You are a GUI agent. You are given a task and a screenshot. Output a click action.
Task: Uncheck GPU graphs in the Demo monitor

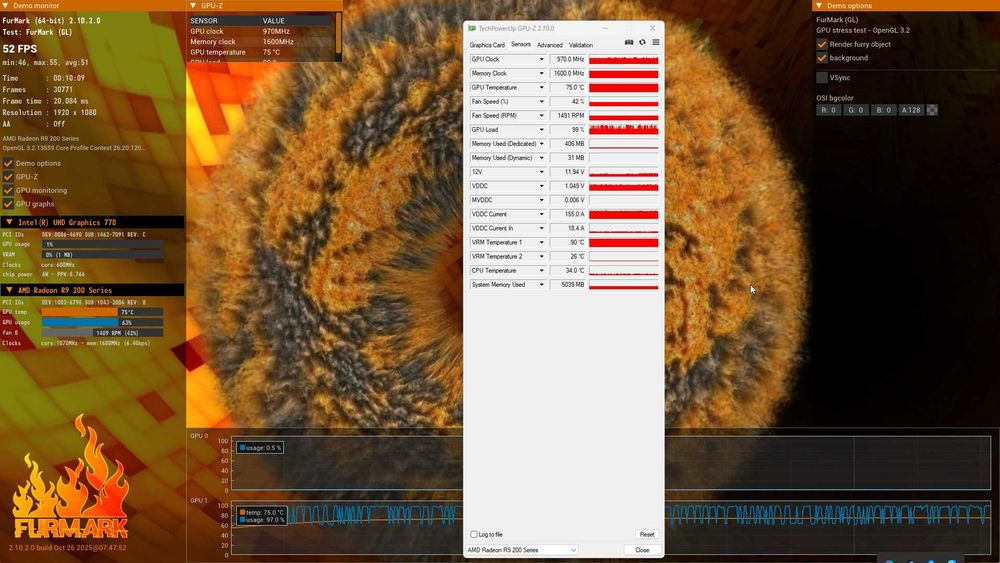[8, 203]
